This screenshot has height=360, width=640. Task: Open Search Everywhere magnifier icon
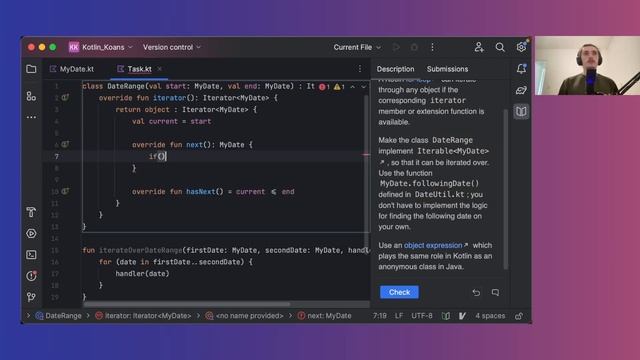(500, 47)
